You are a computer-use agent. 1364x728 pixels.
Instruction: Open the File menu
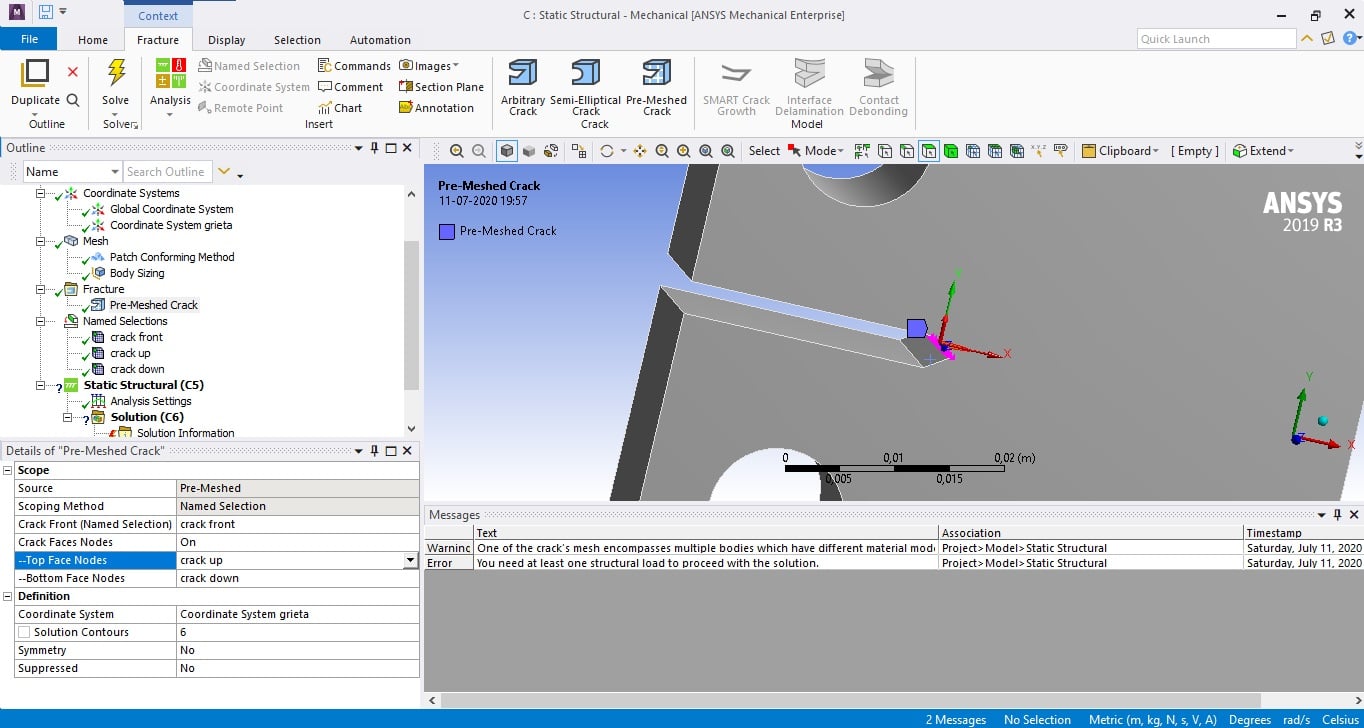click(x=29, y=39)
